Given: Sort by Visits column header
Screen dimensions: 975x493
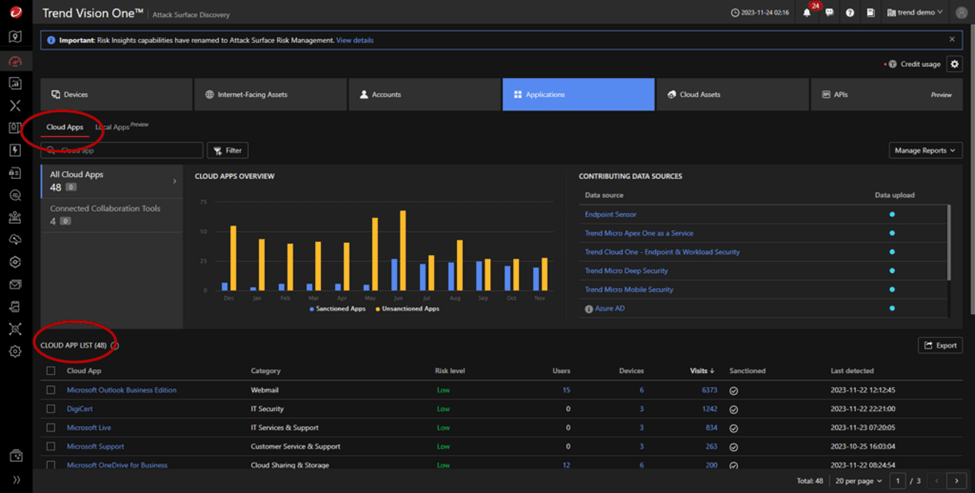Looking at the screenshot, I should click(702, 371).
